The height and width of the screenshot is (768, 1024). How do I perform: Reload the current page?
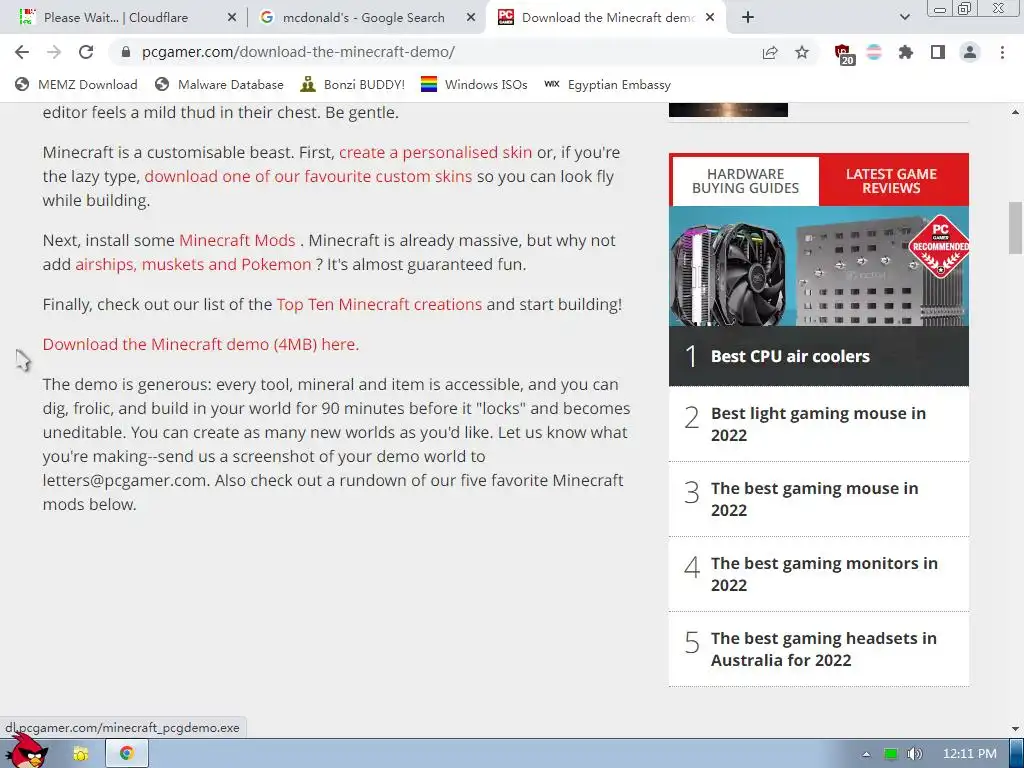point(86,52)
